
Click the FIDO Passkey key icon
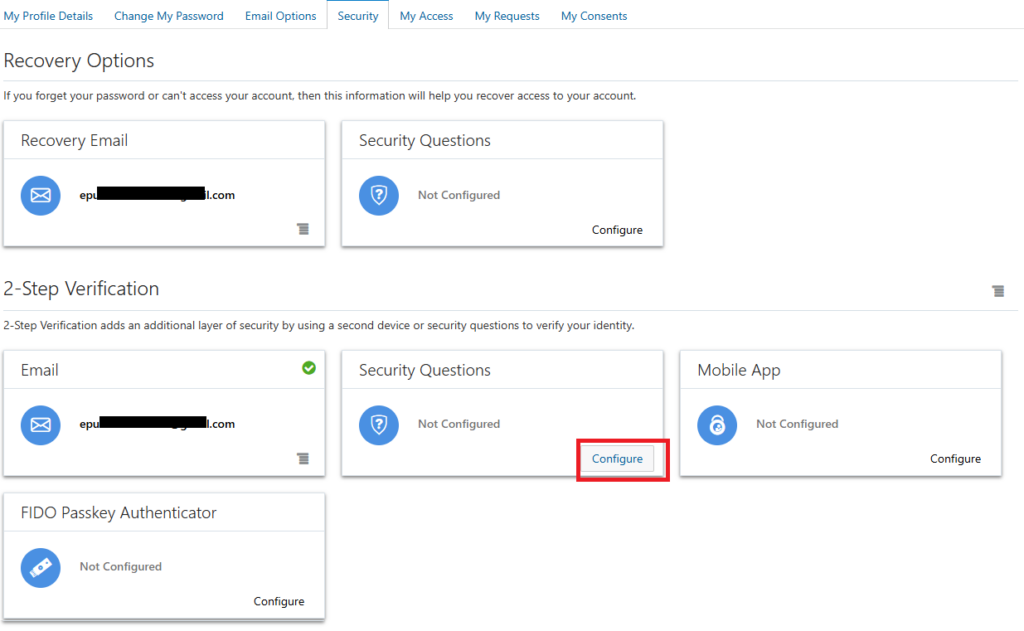[x=40, y=568]
